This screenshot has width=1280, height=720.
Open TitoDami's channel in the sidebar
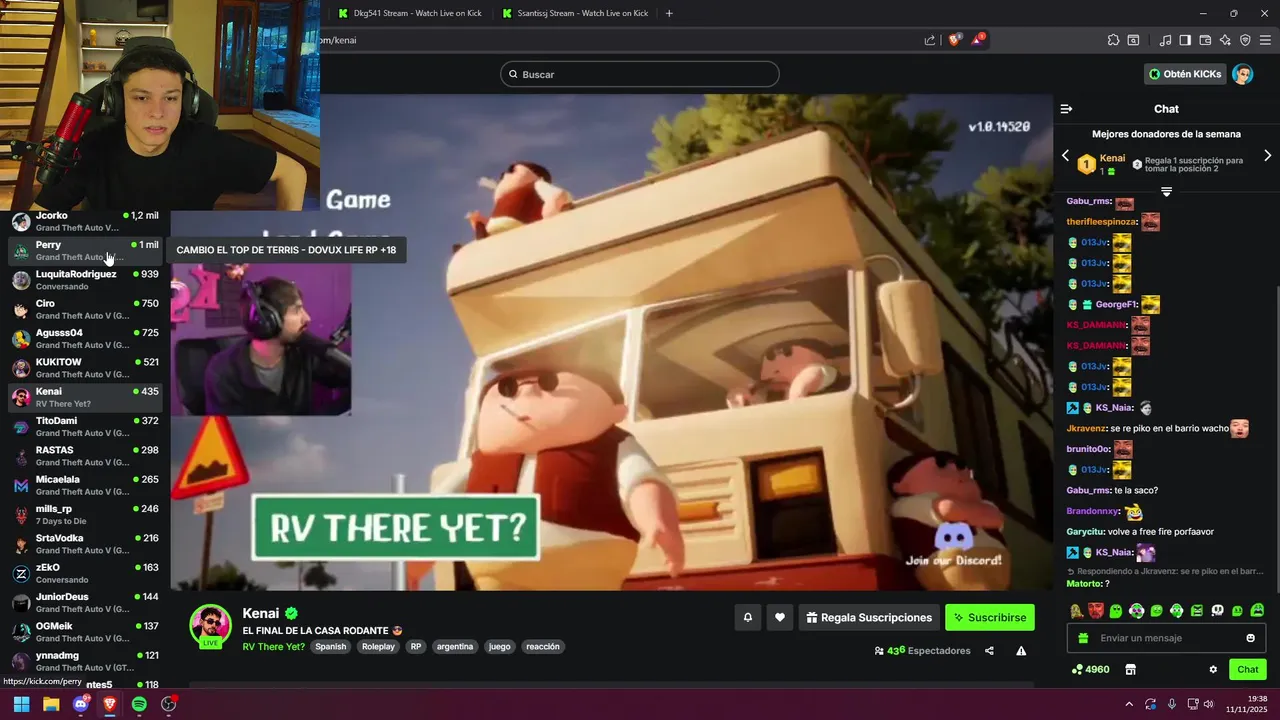[85, 427]
